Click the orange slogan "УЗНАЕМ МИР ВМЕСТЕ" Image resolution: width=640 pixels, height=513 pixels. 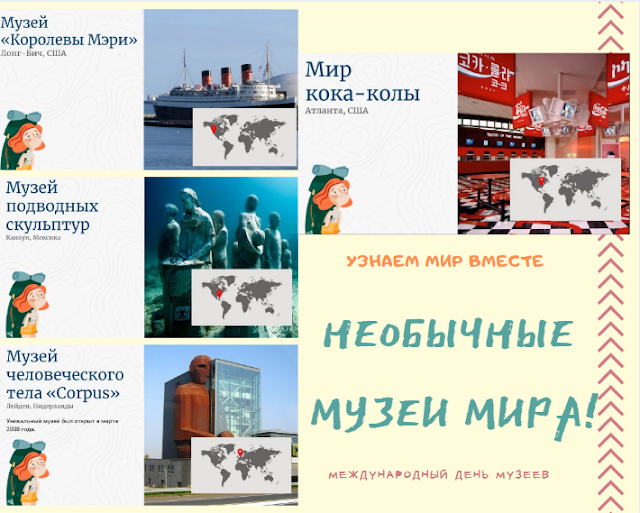click(445, 261)
